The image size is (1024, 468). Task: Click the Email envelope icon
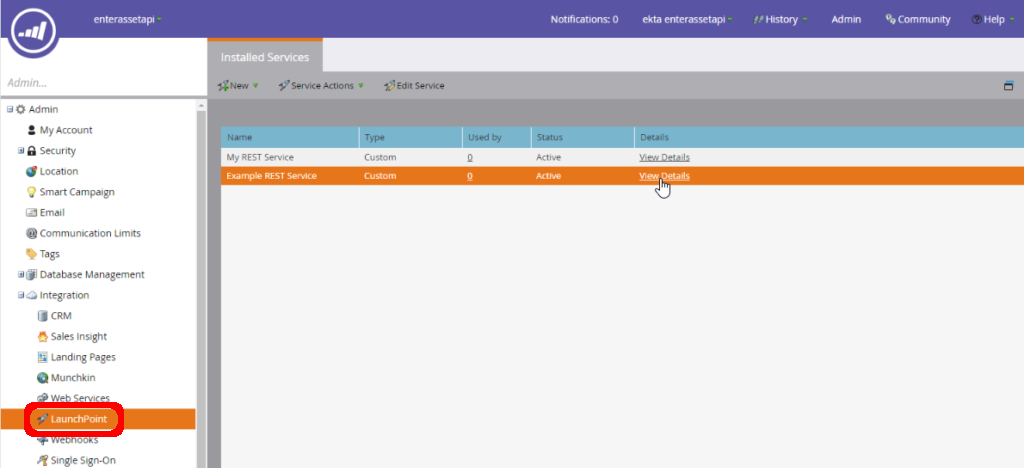[x=31, y=213]
